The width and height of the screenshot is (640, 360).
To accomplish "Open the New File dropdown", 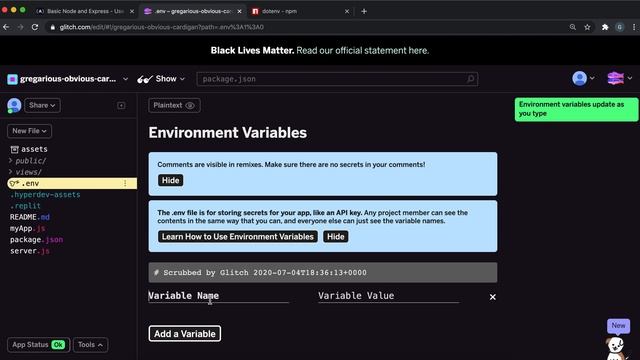I will pyautogui.click(x=29, y=131).
